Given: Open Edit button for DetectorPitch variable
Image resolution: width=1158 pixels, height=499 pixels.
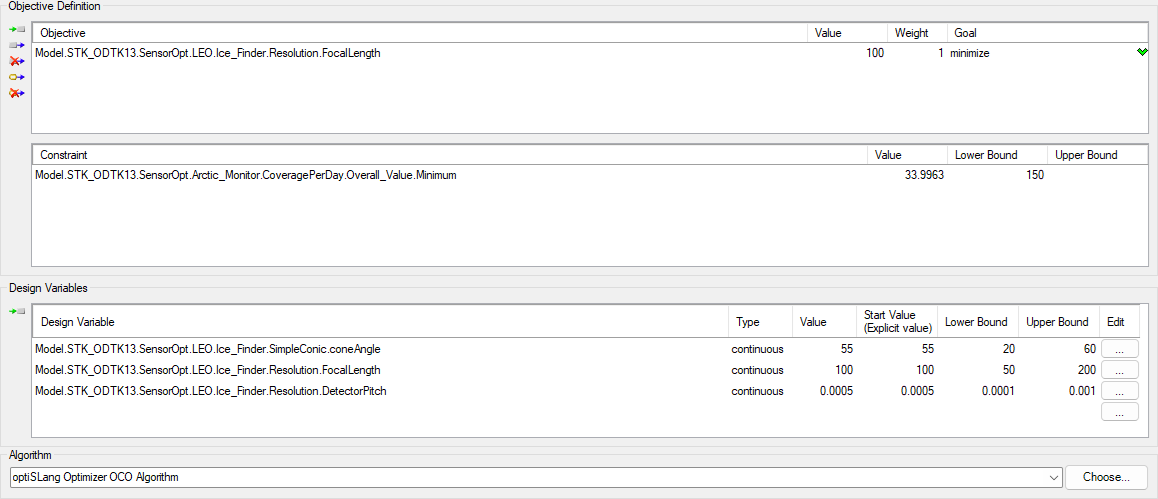Looking at the screenshot, I should (x=1119, y=391).
